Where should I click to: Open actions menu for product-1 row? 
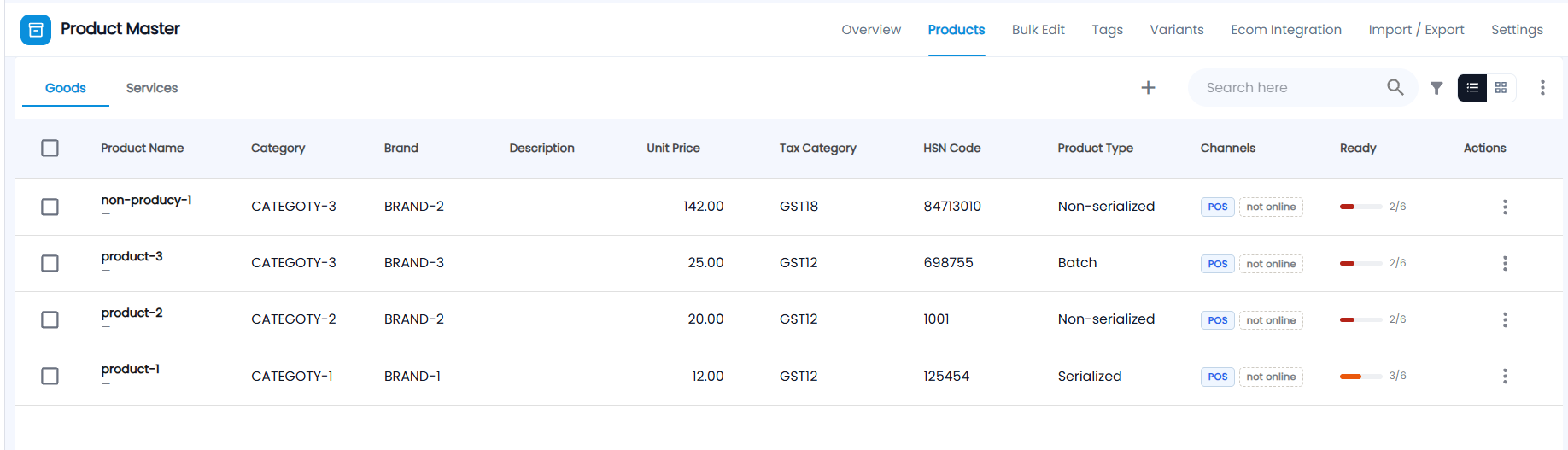[1505, 376]
